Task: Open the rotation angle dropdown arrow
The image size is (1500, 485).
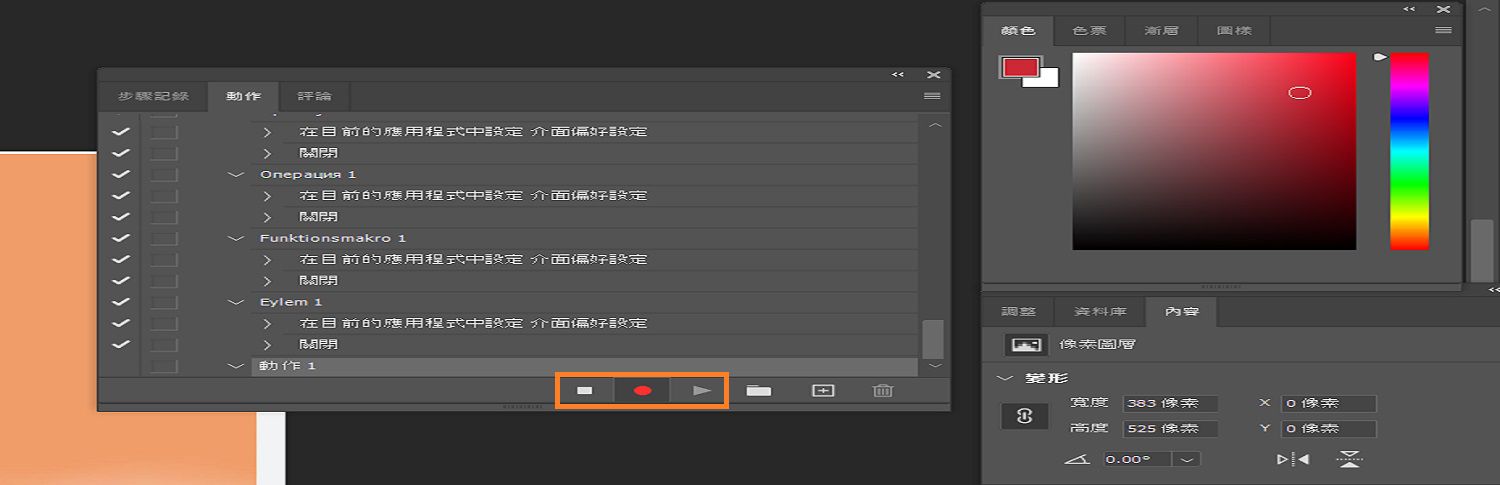Action: pyautogui.click(x=1187, y=459)
